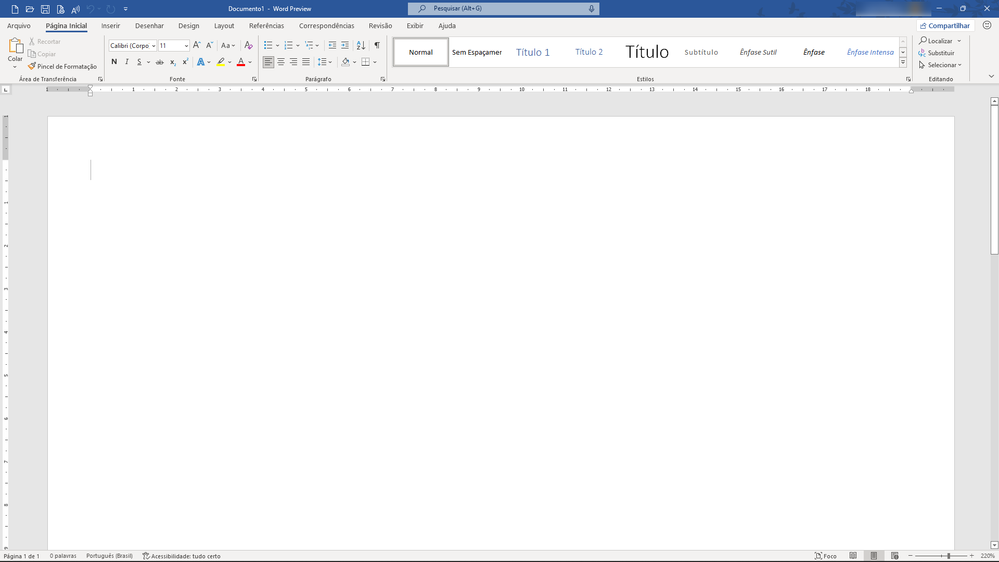Click the Foco mode icon in status bar
The height and width of the screenshot is (562, 999).
pyautogui.click(x=825, y=556)
